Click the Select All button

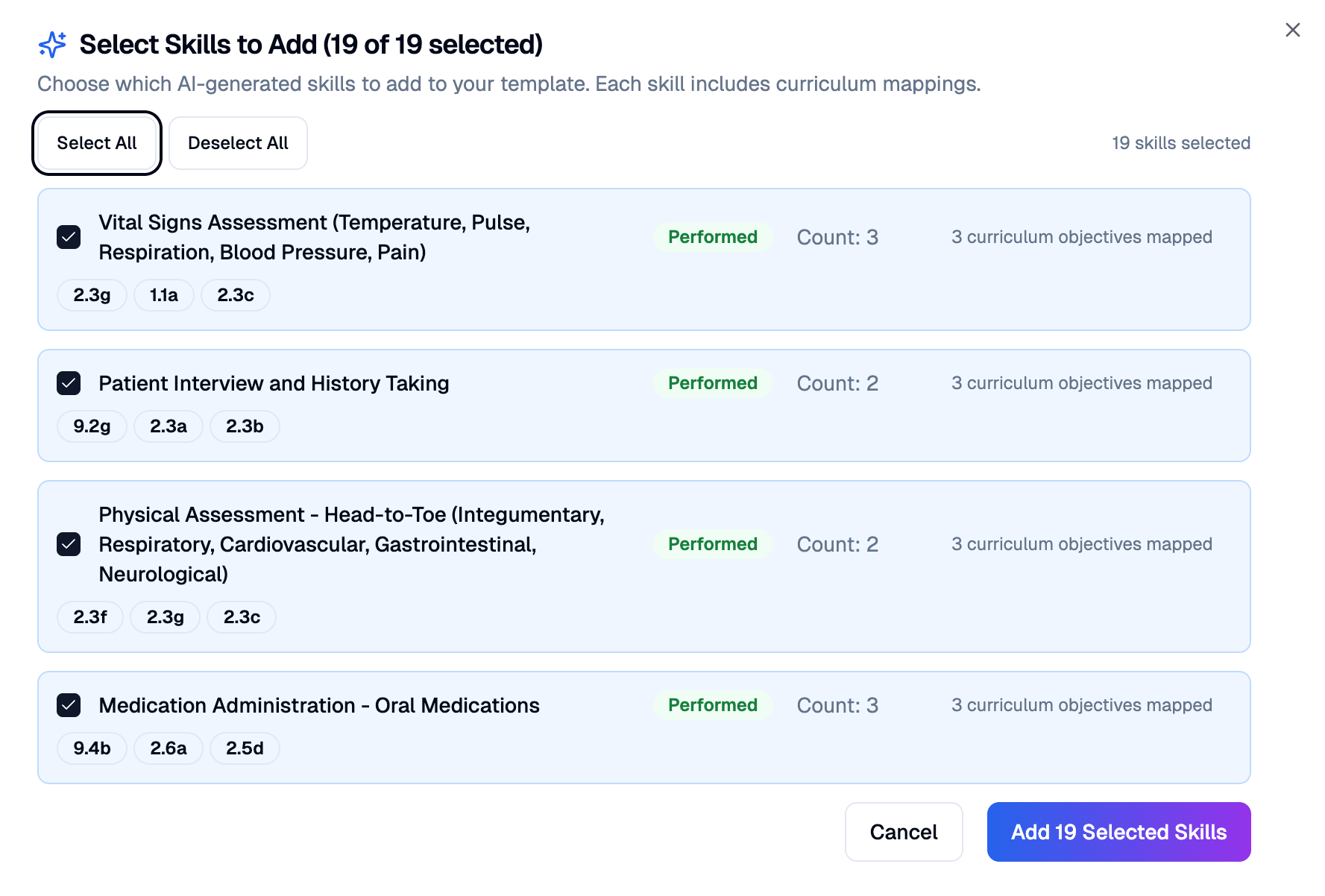[97, 143]
